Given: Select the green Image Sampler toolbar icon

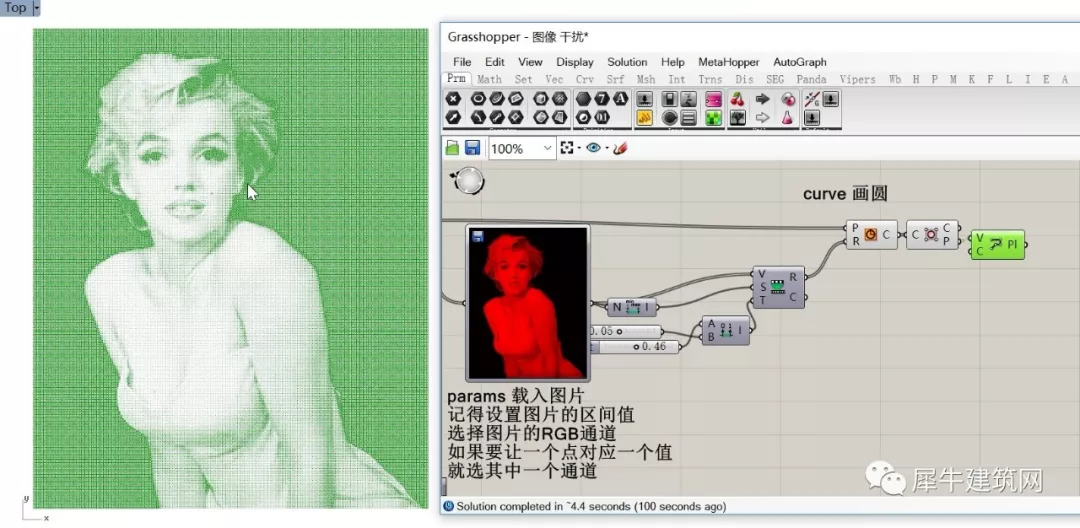Looking at the screenshot, I should (714, 118).
